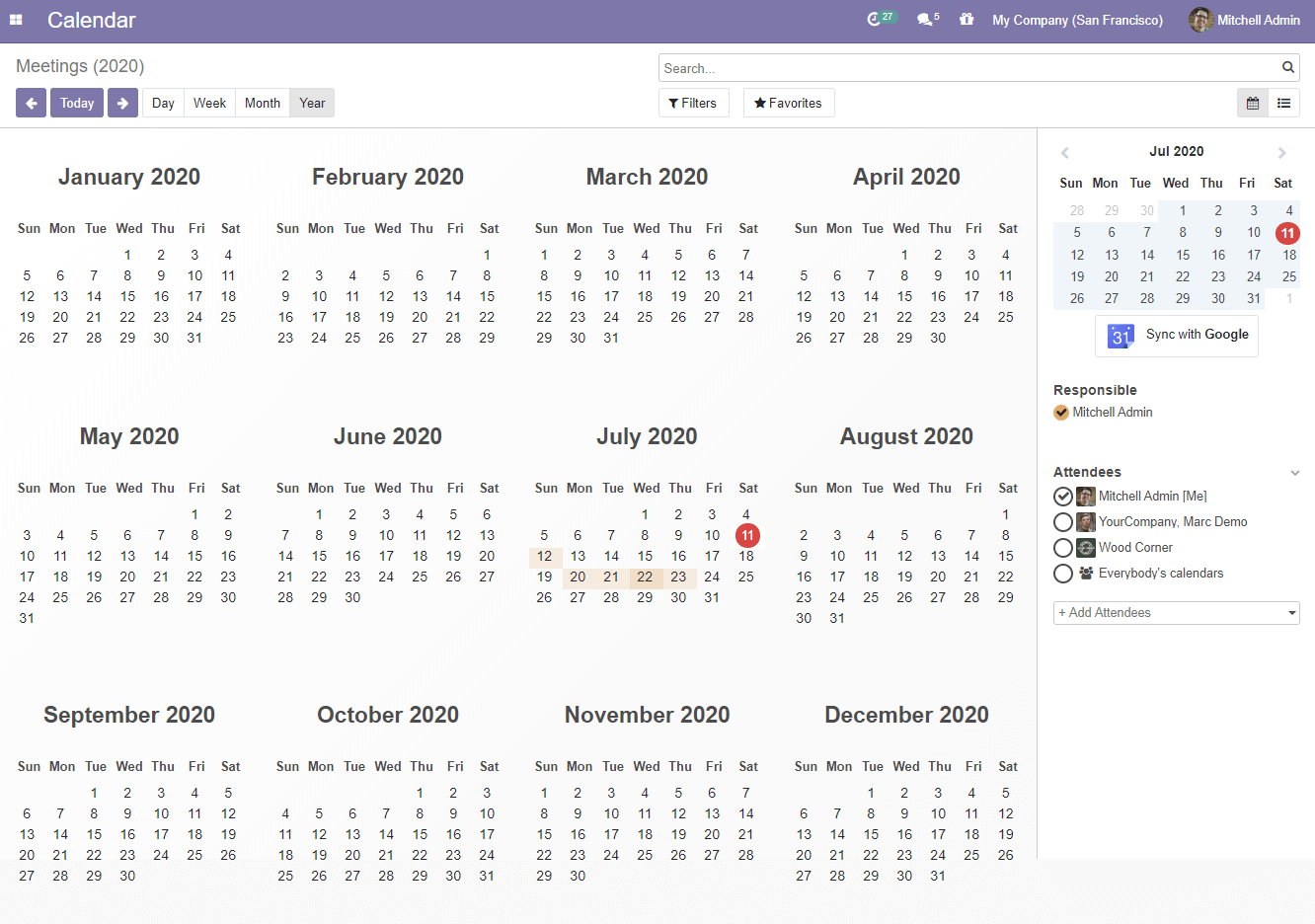The width and height of the screenshot is (1315, 924).
Task: Open company switcher My Company (San Francisco)
Action: [1077, 20]
